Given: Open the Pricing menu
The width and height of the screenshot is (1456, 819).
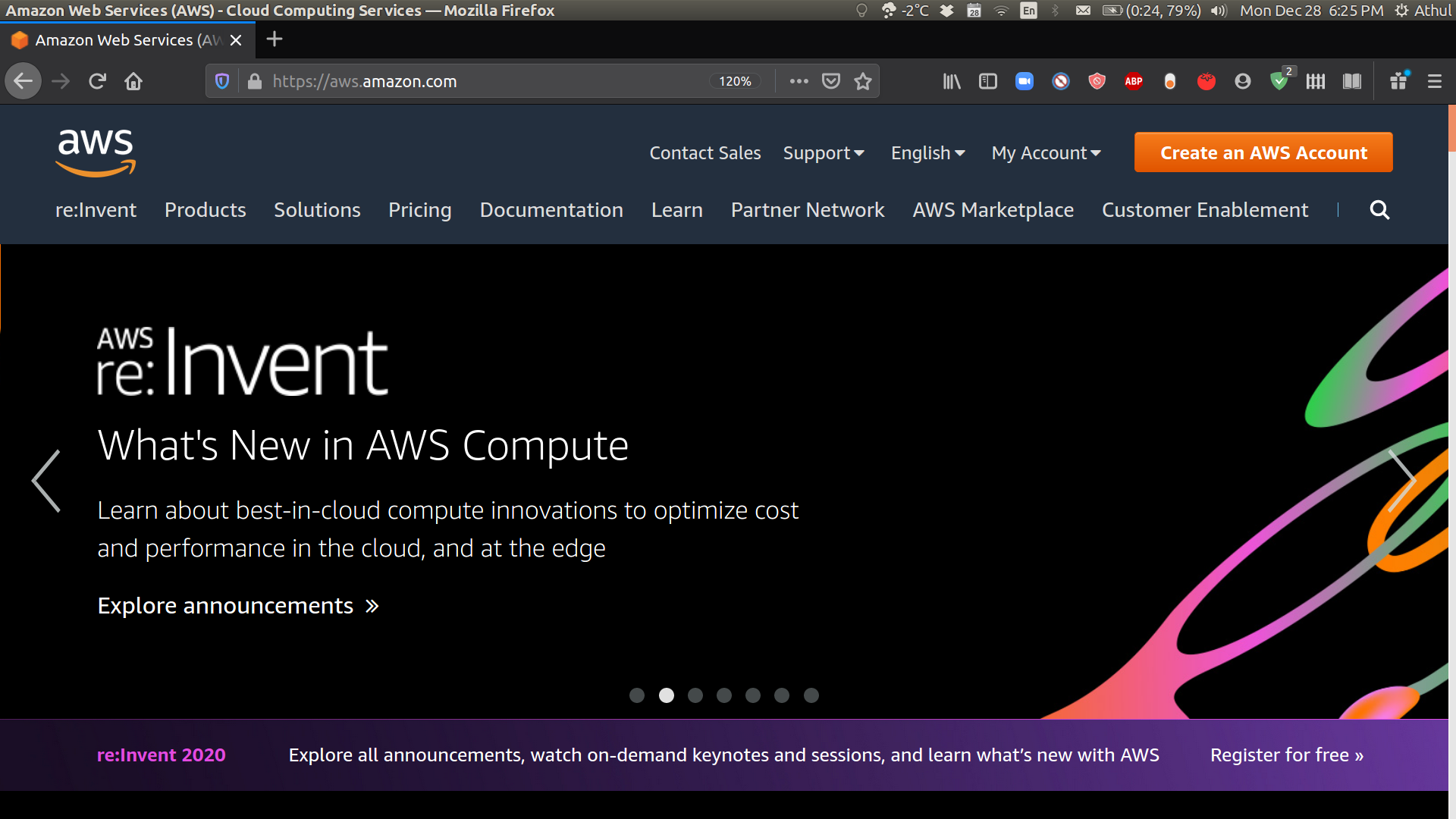Looking at the screenshot, I should [420, 210].
